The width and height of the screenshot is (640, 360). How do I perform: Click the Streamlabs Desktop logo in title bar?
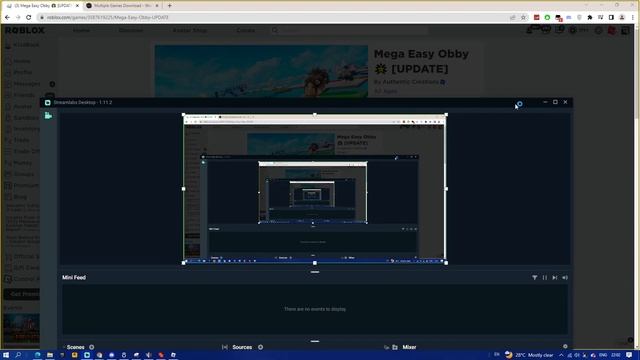coord(48,102)
